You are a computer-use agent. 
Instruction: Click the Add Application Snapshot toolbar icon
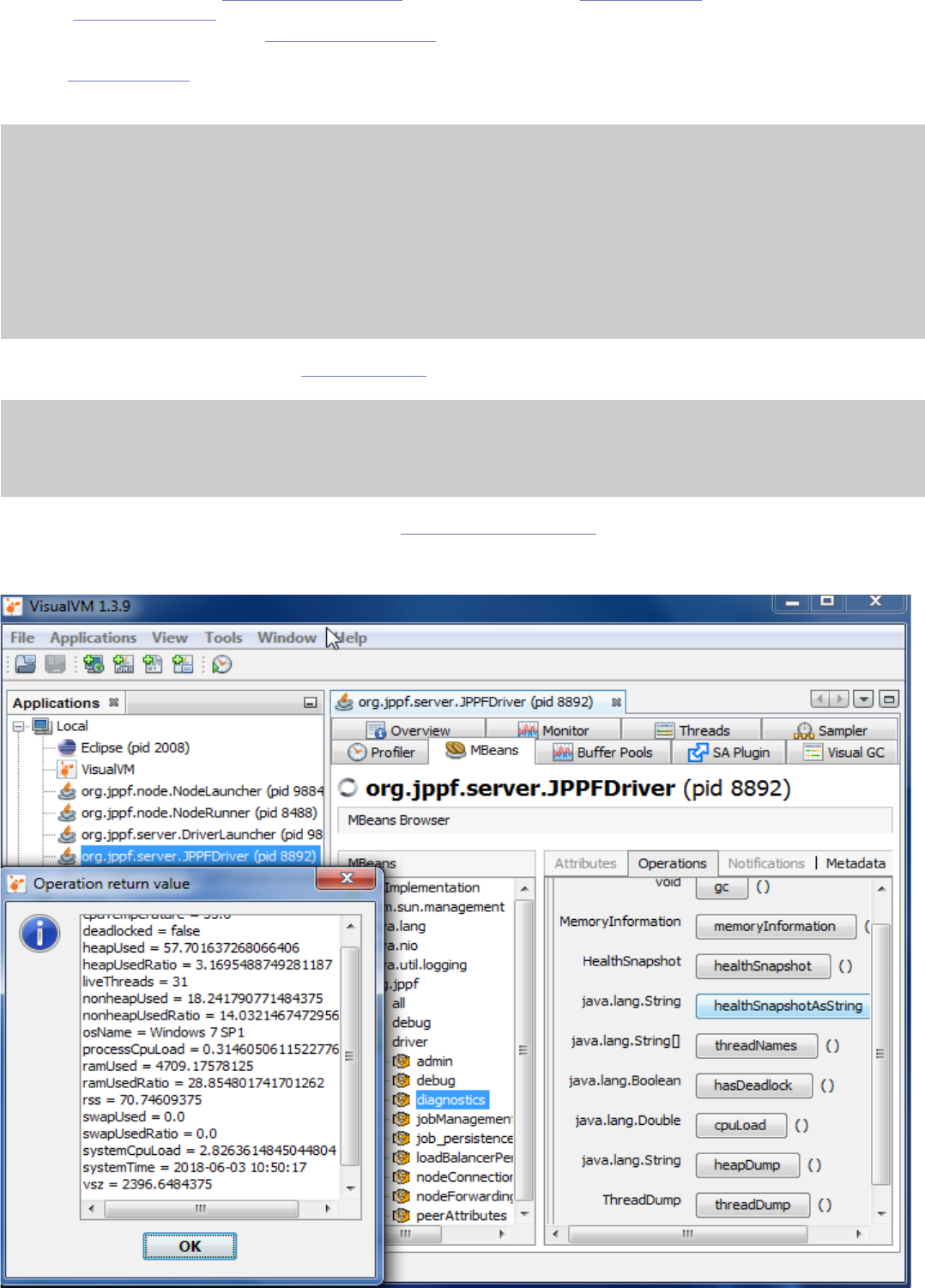(x=182, y=663)
